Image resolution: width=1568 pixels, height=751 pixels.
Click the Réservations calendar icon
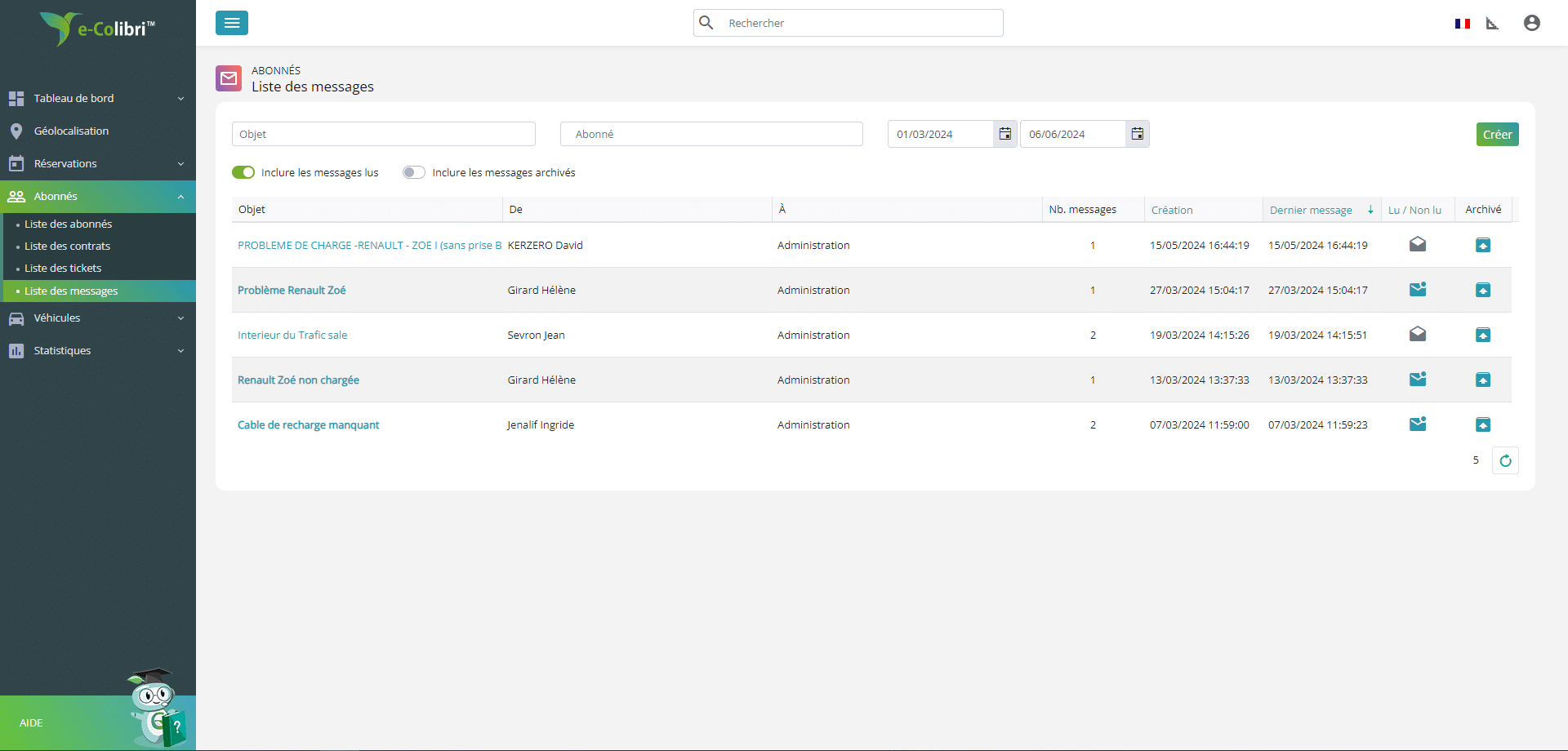pos(16,163)
